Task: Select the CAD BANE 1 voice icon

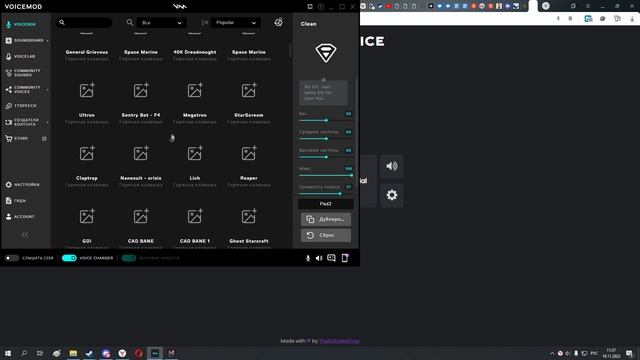Action: (x=195, y=216)
